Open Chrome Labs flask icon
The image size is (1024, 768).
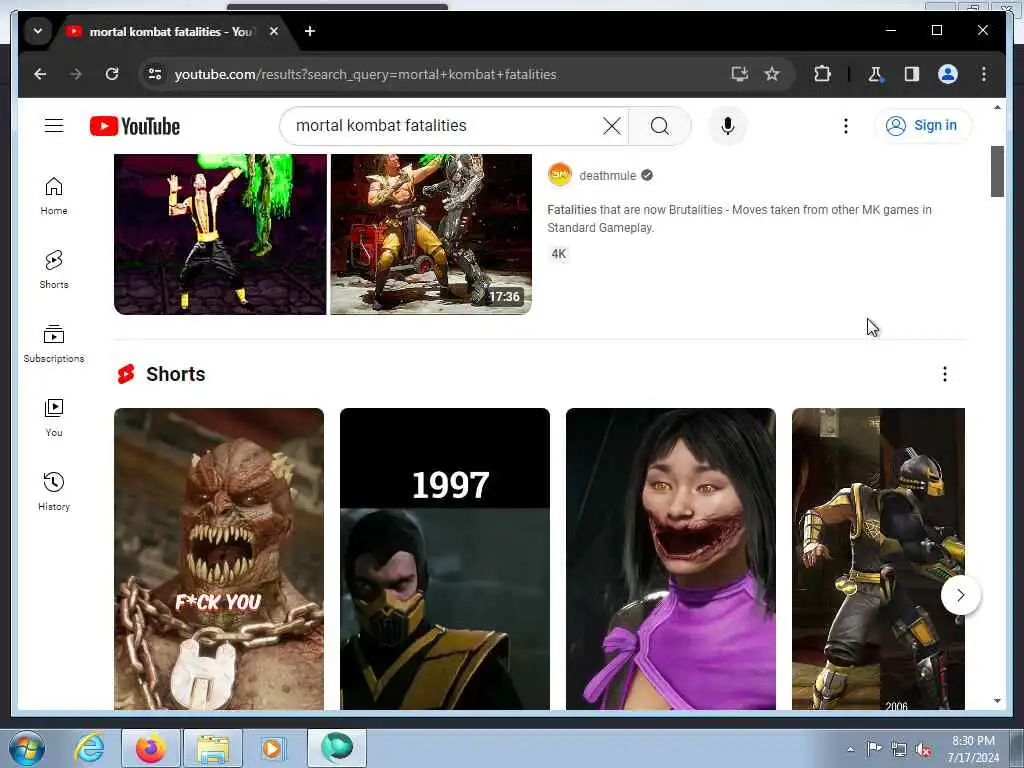(x=876, y=74)
